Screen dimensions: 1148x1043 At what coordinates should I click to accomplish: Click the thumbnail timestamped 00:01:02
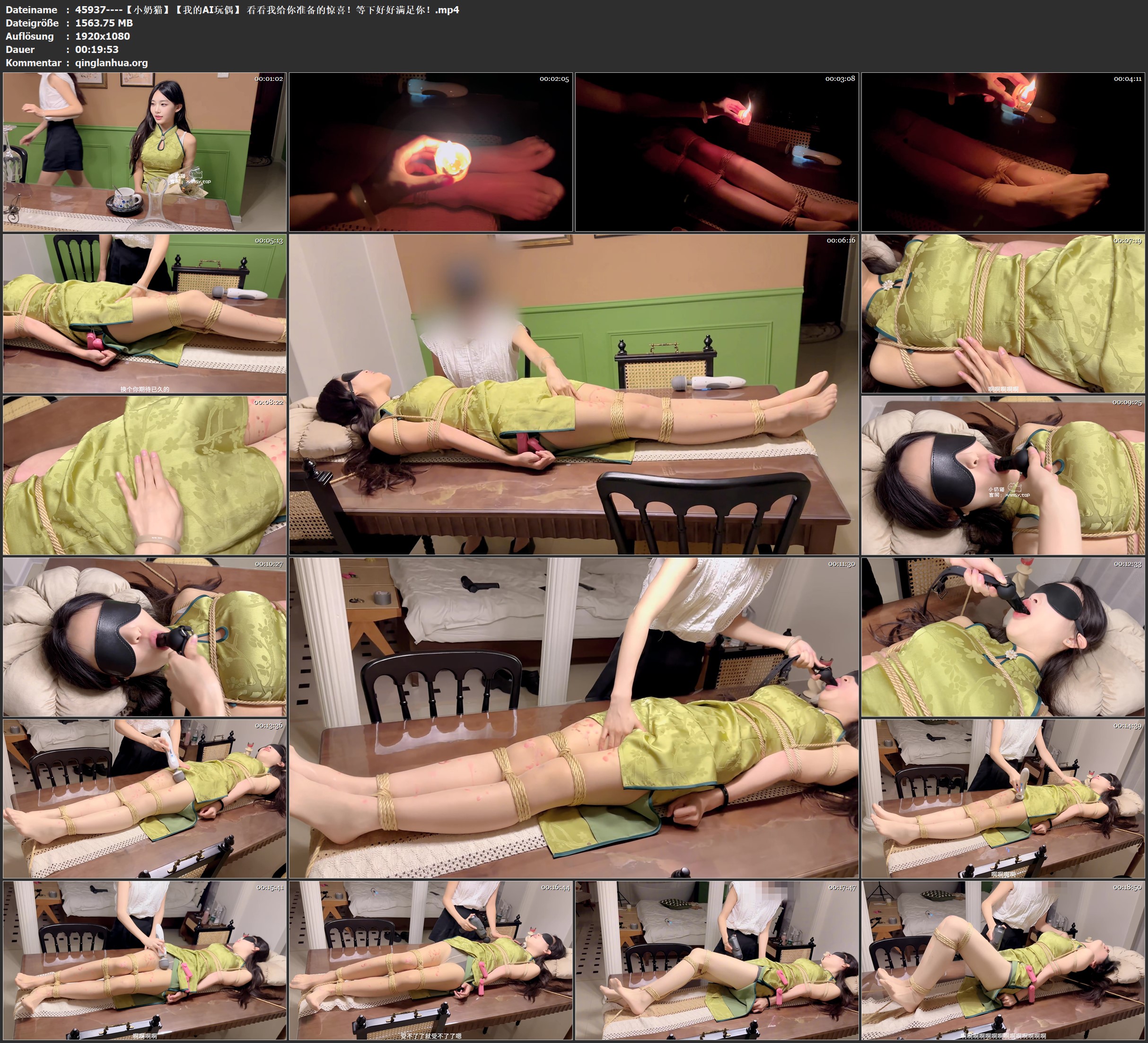[x=145, y=152]
